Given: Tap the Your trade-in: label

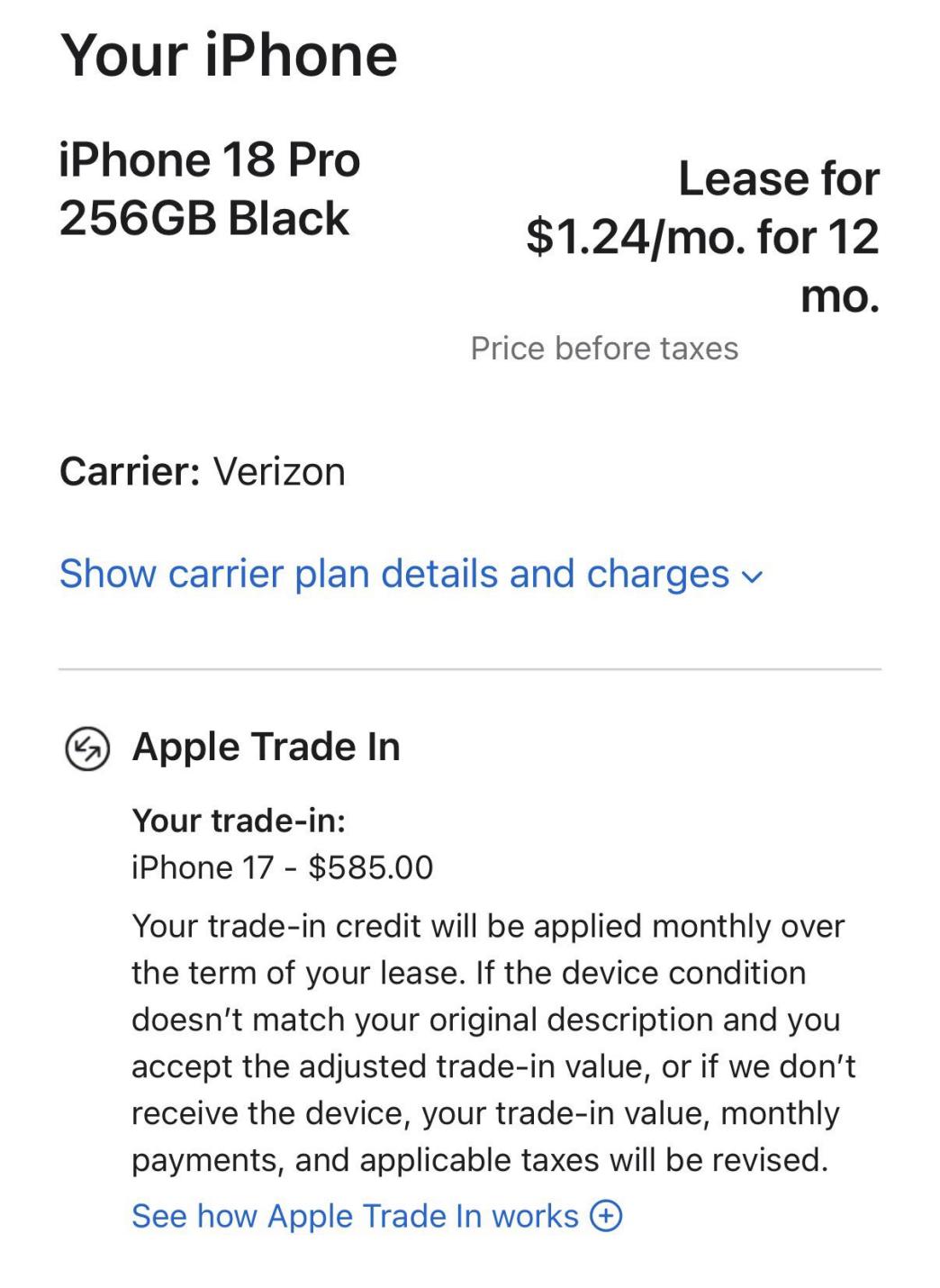Looking at the screenshot, I should (240, 821).
